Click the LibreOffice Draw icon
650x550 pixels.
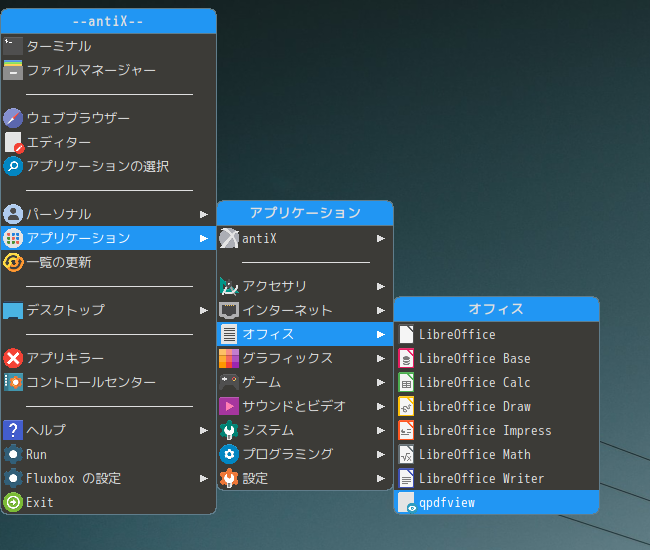406,407
